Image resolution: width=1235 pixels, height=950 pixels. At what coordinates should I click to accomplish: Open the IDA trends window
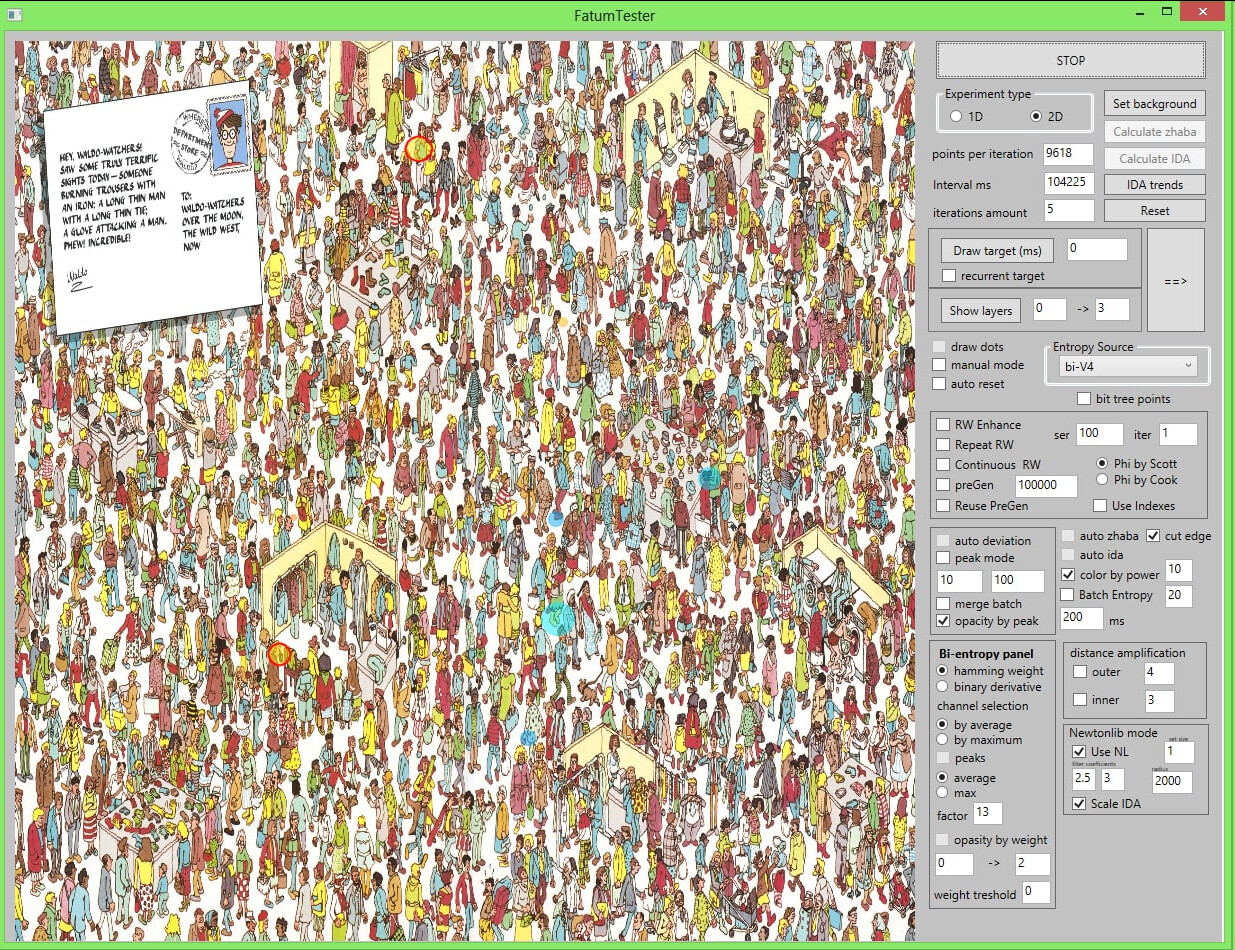1154,185
